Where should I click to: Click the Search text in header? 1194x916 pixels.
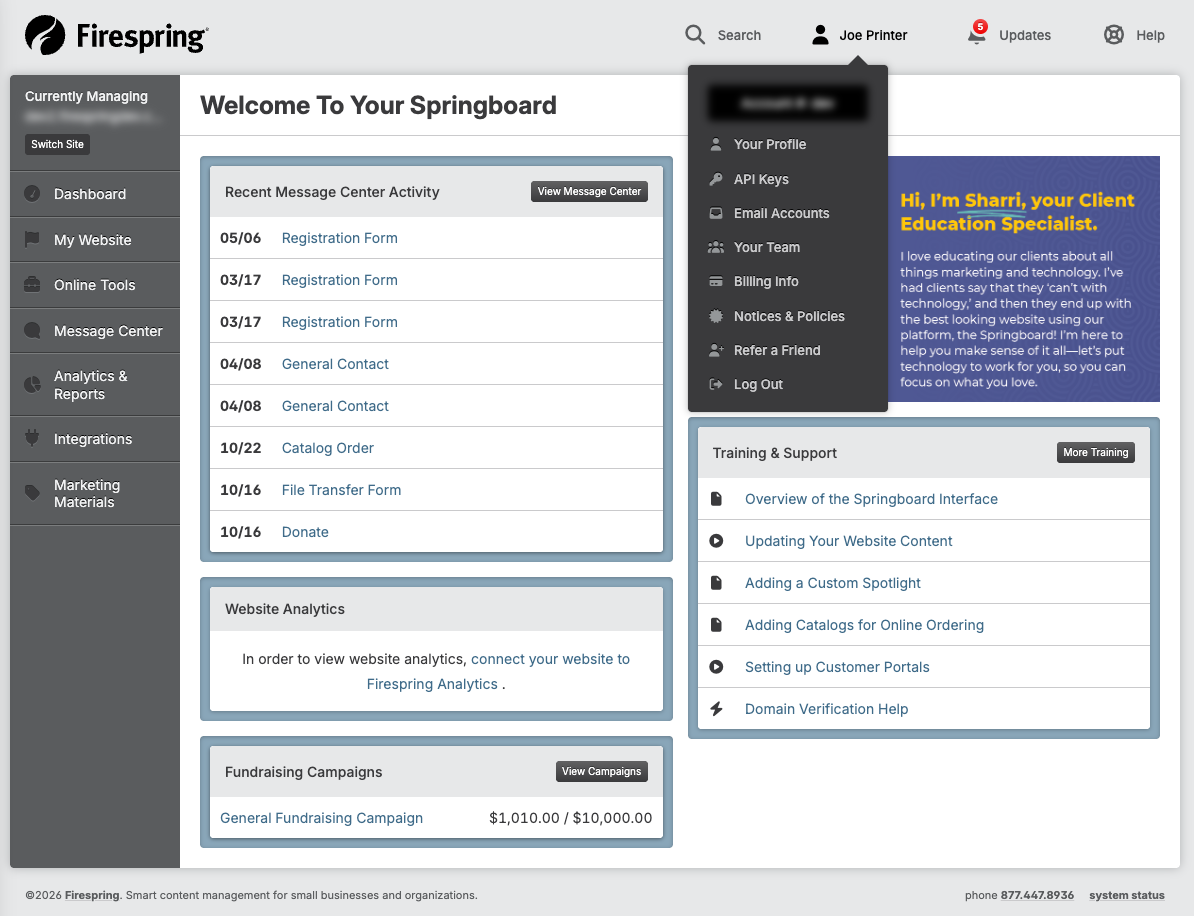tap(739, 35)
